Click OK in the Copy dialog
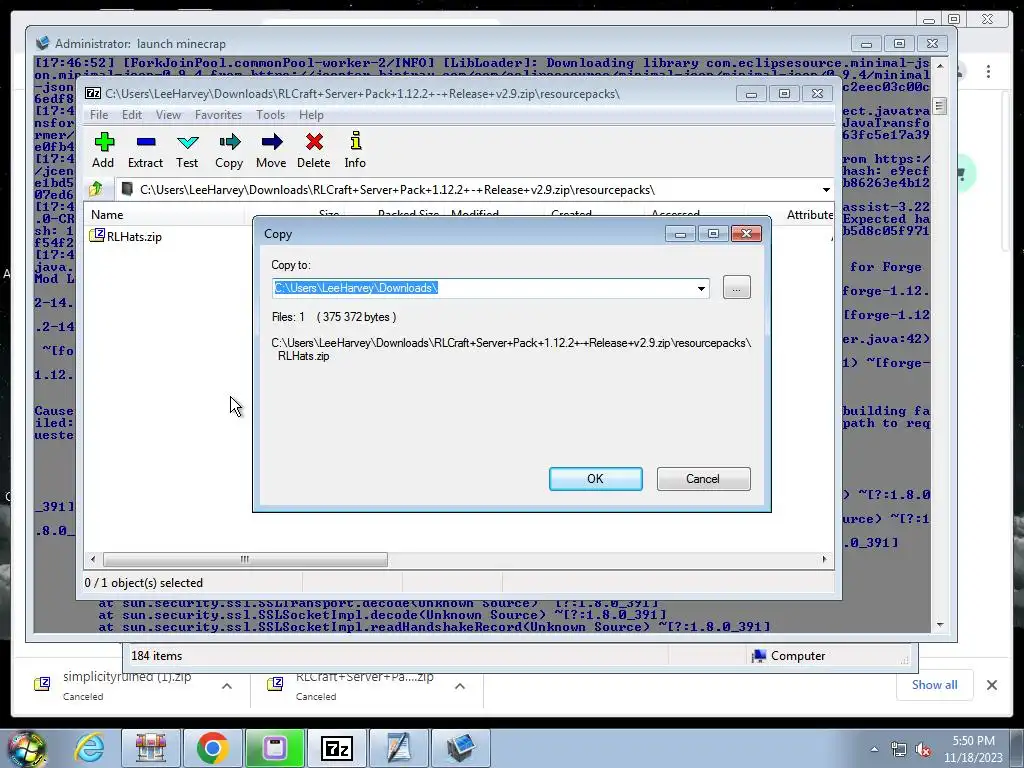 (596, 479)
